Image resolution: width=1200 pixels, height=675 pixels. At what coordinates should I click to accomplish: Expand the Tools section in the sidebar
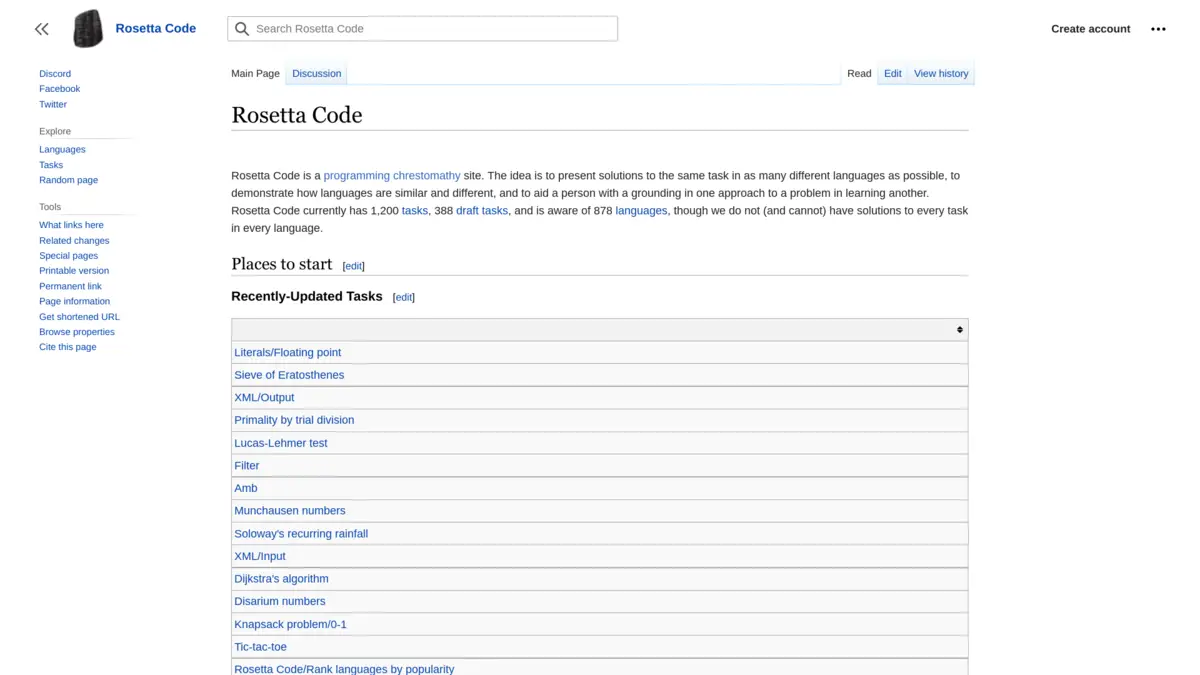pos(50,206)
